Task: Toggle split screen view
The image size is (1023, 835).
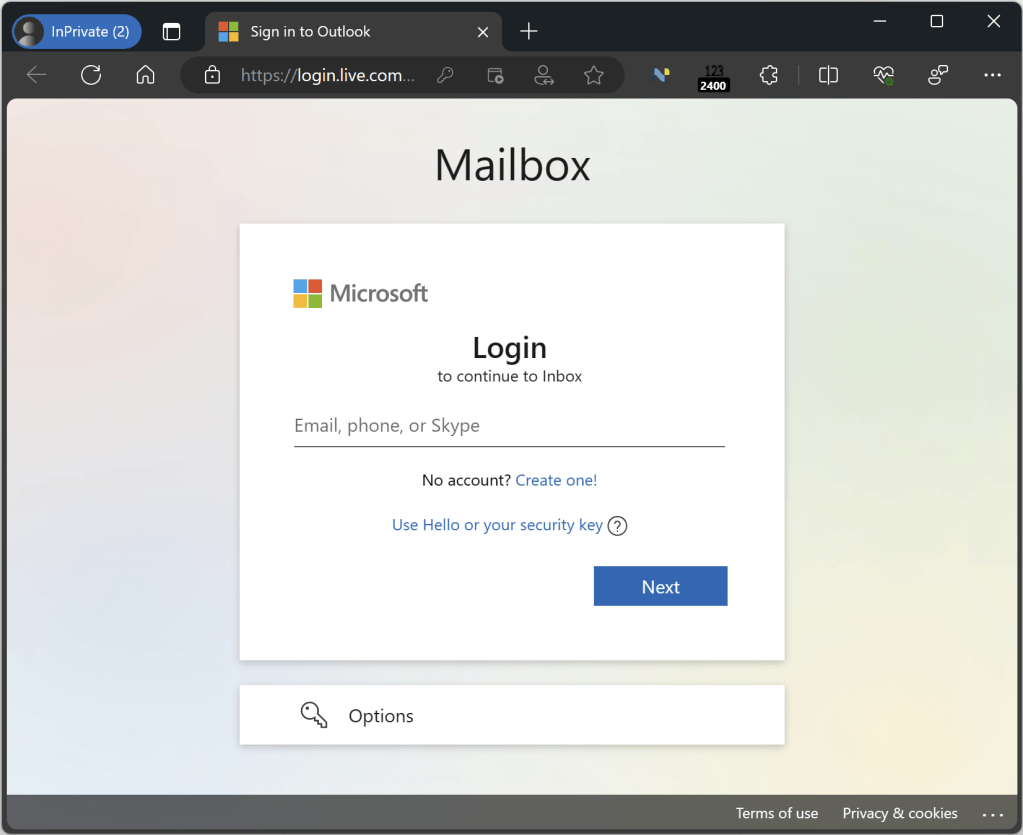Action: [828, 75]
